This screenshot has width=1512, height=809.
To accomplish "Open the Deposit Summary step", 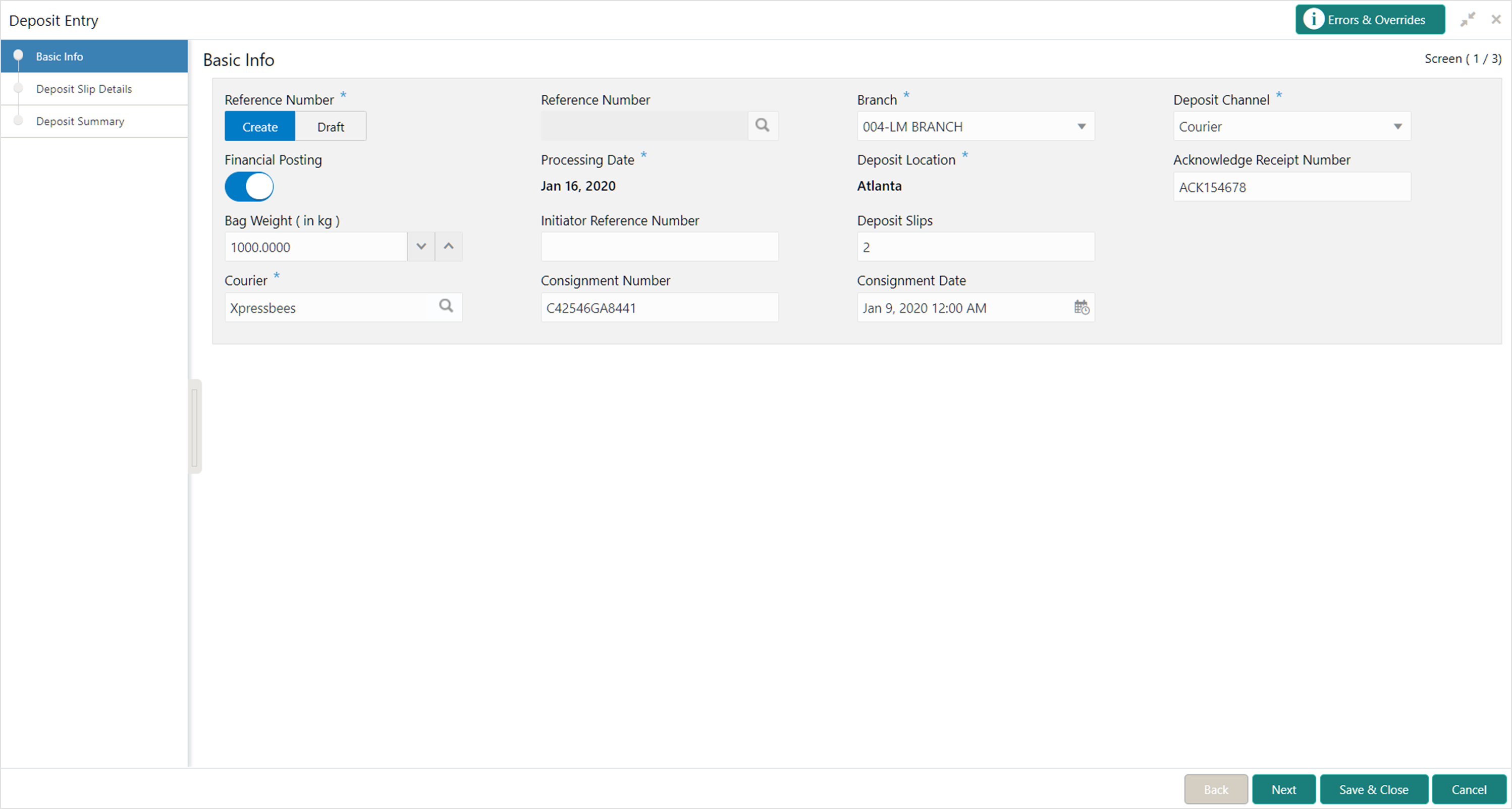I will [x=80, y=121].
